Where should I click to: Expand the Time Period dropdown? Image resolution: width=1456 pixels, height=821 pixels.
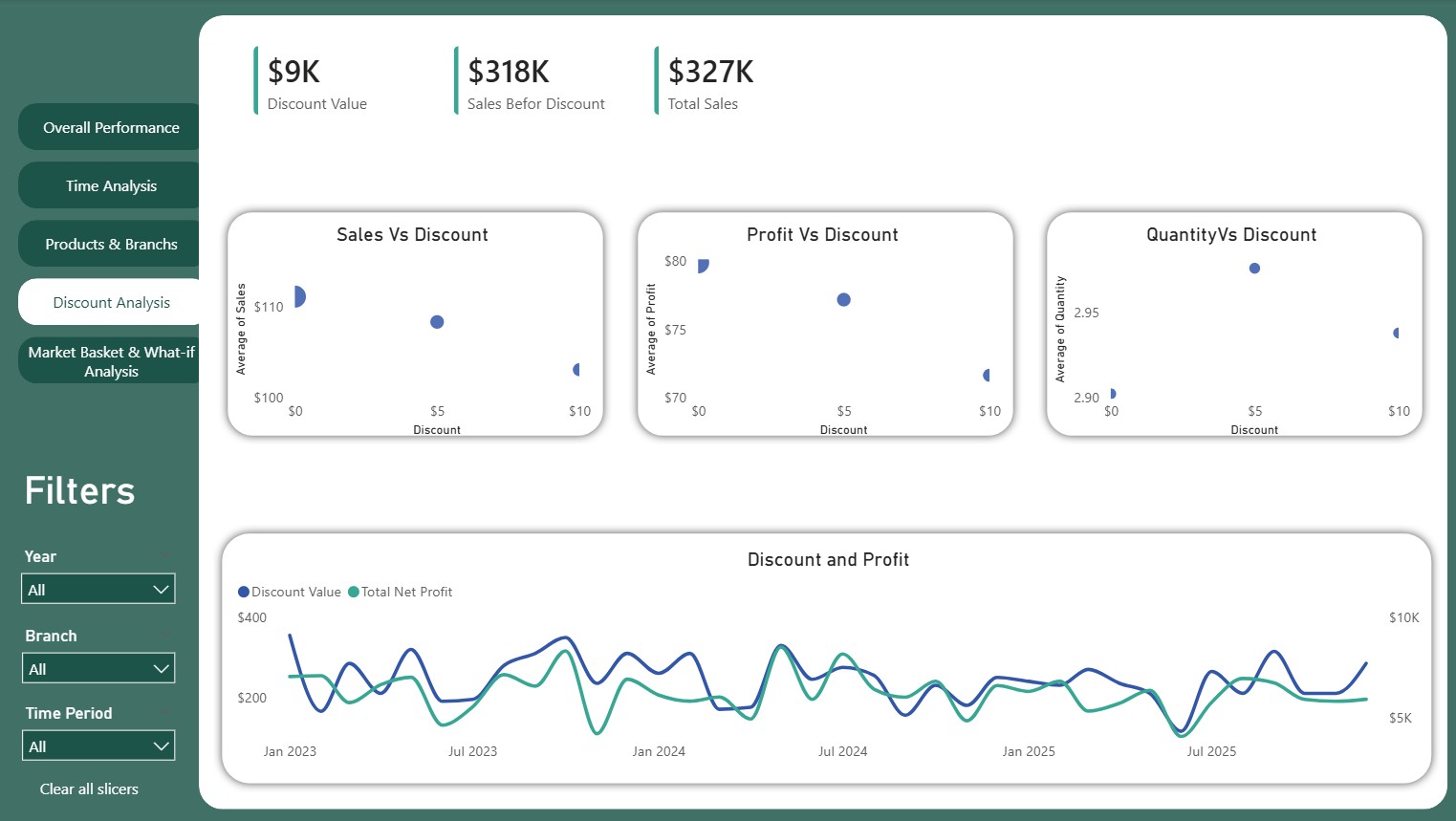click(98, 746)
